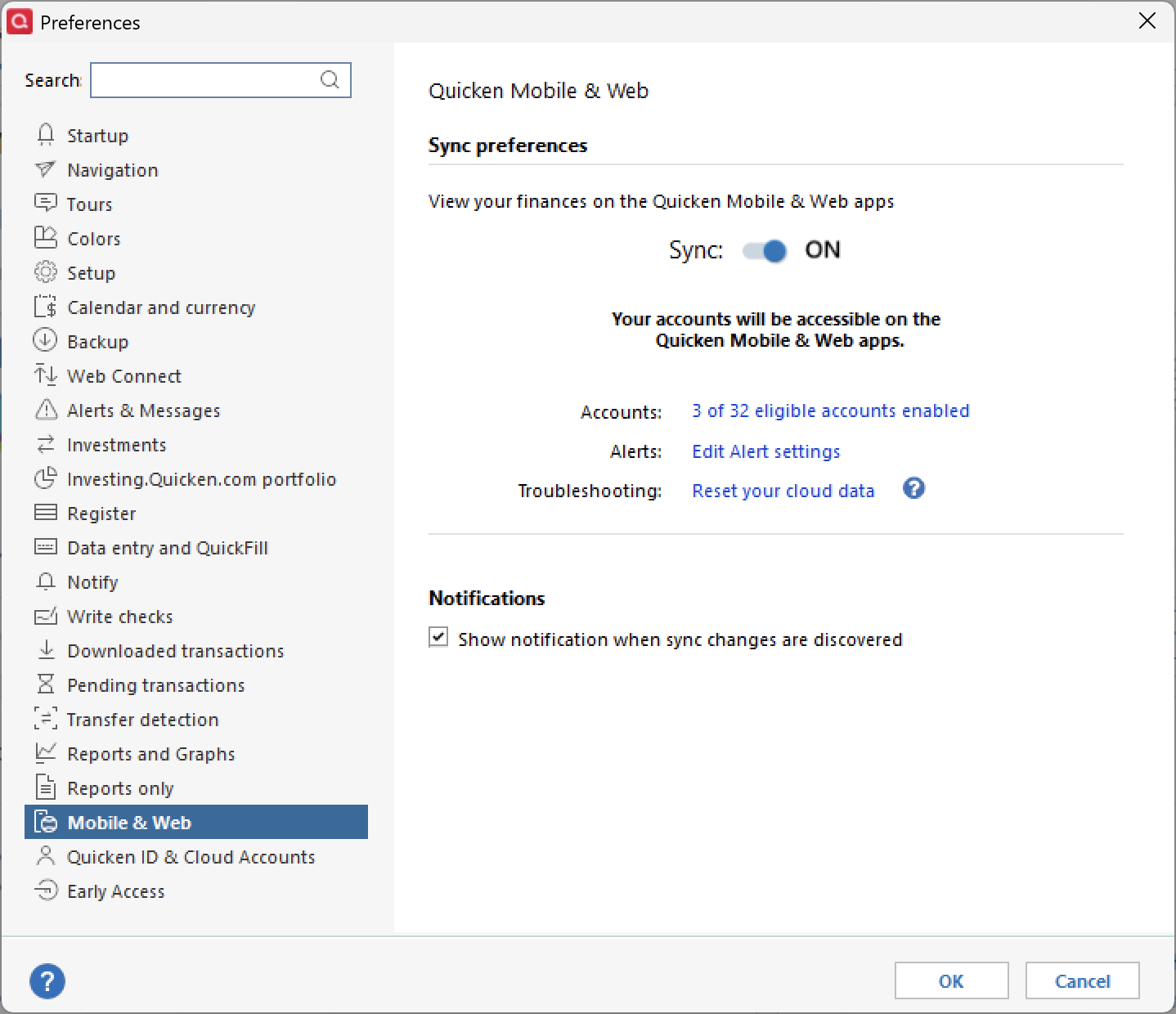1176x1014 pixels.
Task: Open help with the bottom question mark icon
Action: pyautogui.click(x=47, y=980)
